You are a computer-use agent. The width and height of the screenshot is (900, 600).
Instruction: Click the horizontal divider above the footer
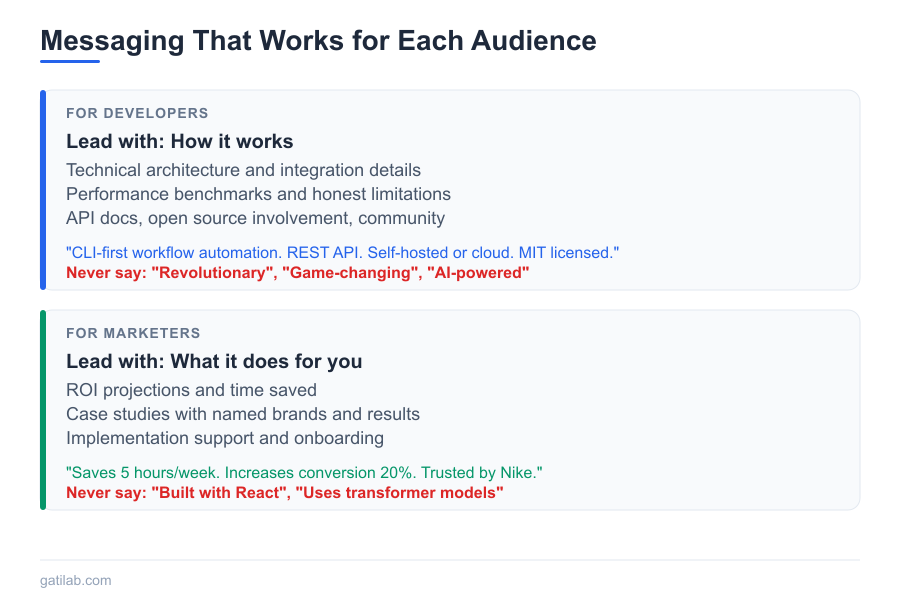coord(450,560)
